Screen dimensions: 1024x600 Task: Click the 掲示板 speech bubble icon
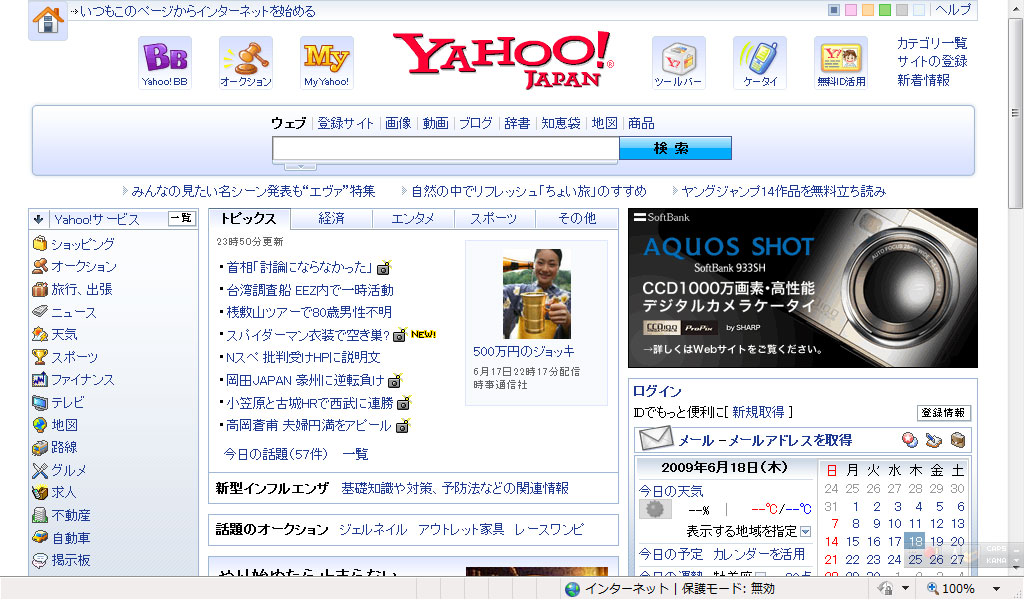pyautogui.click(x=40, y=560)
